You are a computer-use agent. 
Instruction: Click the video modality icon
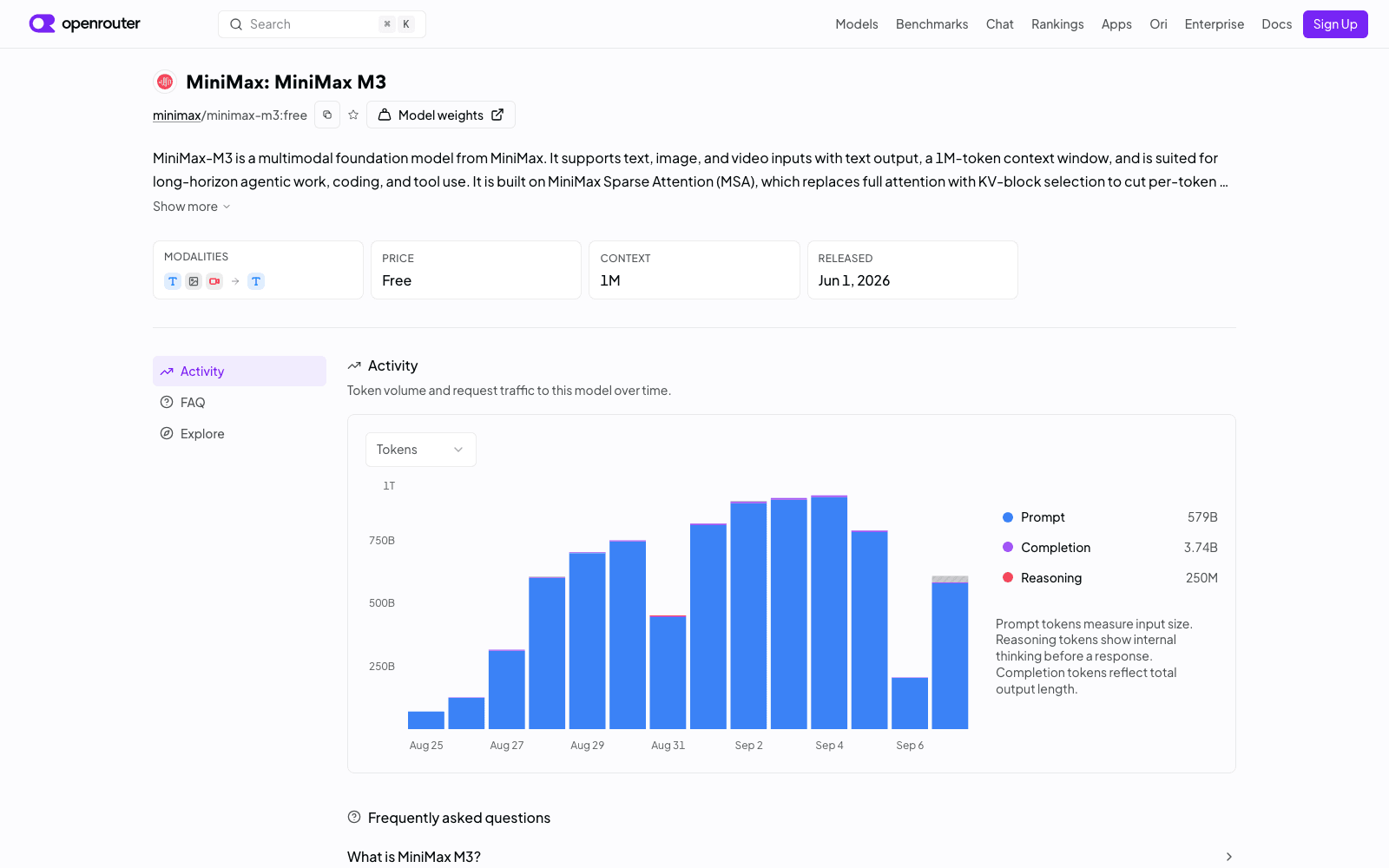(x=214, y=281)
